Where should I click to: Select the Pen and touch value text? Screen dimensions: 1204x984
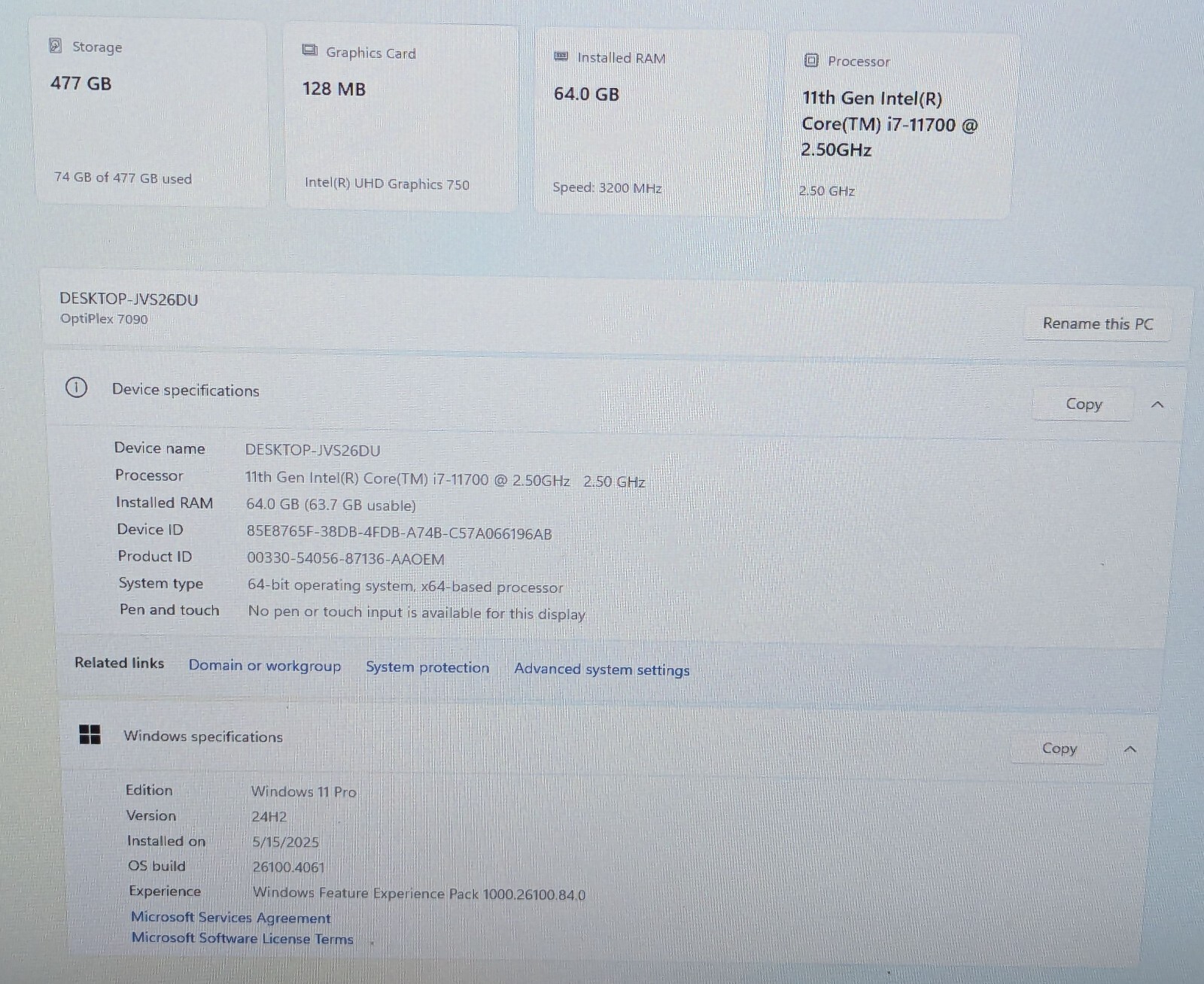coord(417,612)
